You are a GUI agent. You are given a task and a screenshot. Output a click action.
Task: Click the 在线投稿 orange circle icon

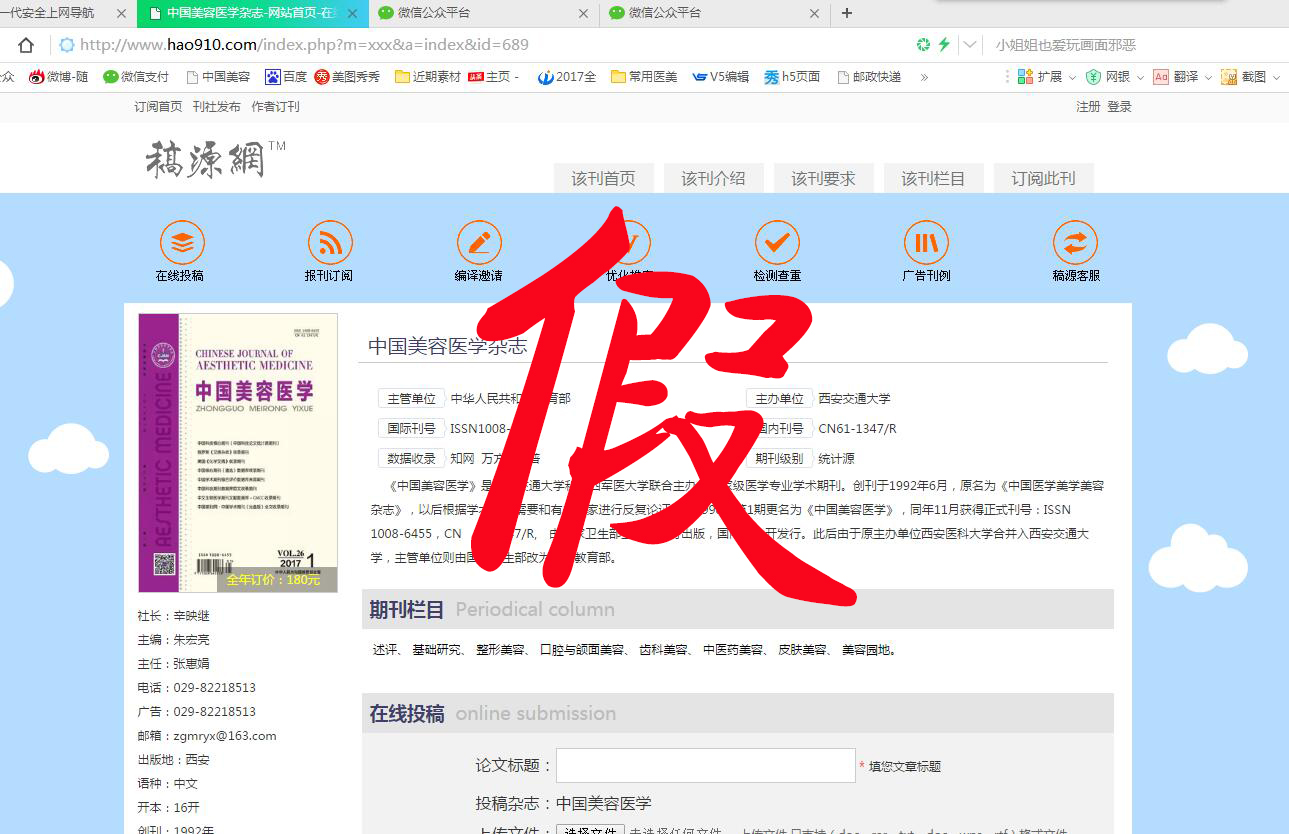pos(182,242)
